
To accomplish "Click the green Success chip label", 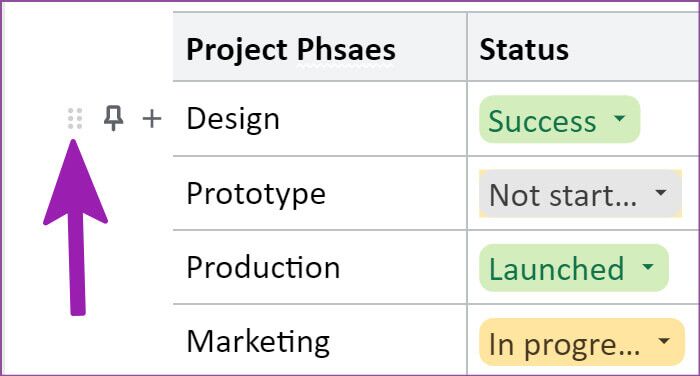I will coord(542,121).
